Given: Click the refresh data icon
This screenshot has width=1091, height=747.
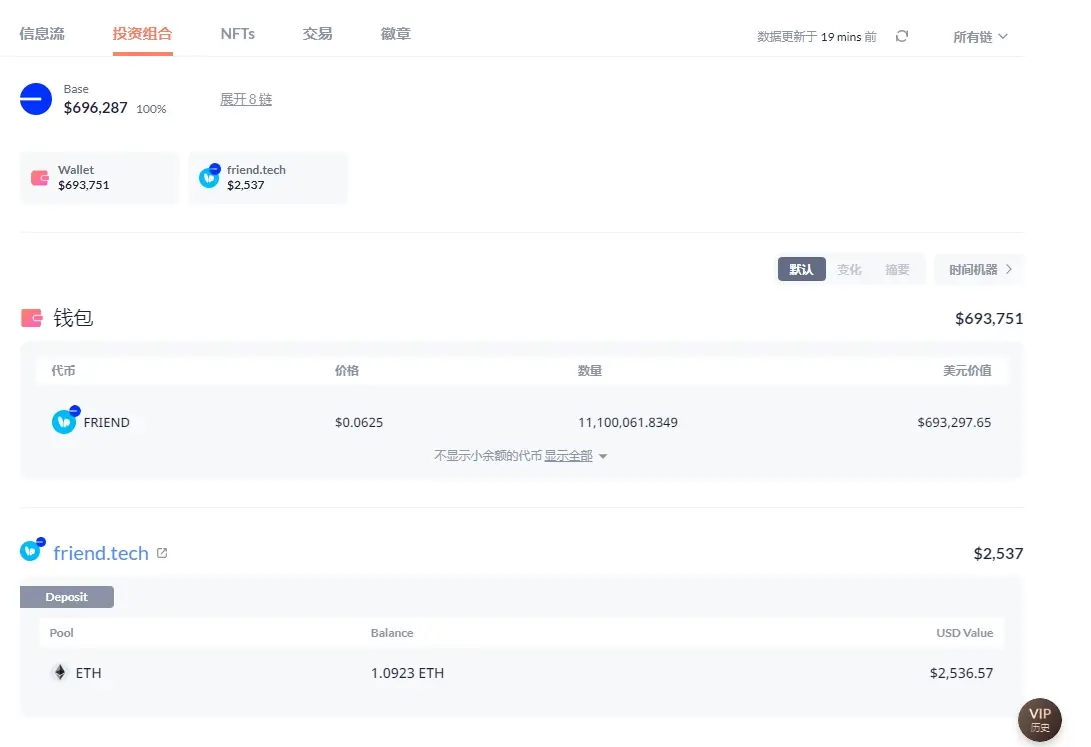Looking at the screenshot, I should click(902, 36).
